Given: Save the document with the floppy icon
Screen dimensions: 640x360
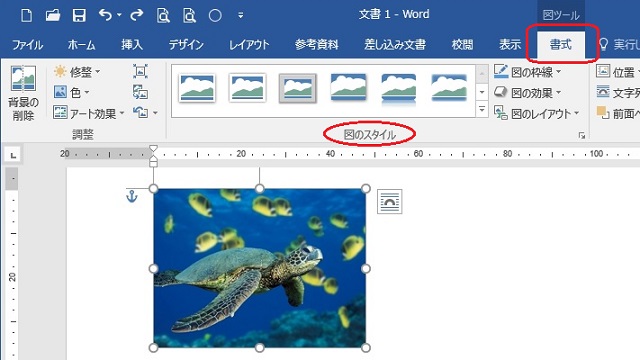Looking at the screenshot, I should click(79, 16).
